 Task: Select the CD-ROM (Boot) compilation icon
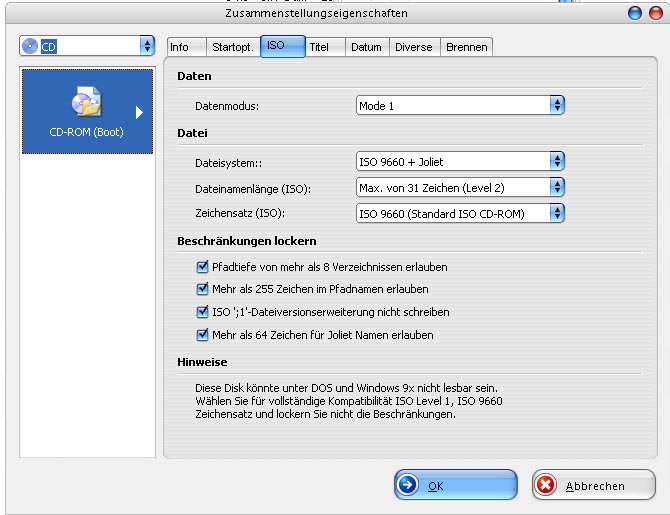pos(87,111)
